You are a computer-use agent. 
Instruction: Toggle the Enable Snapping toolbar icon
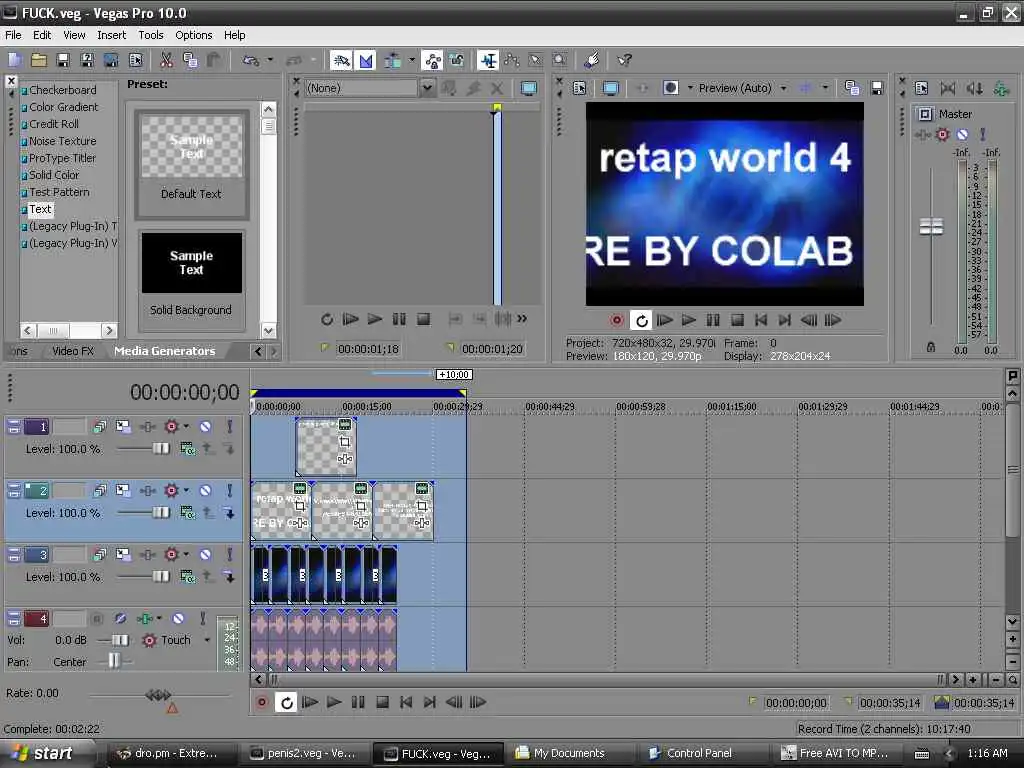(341, 60)
